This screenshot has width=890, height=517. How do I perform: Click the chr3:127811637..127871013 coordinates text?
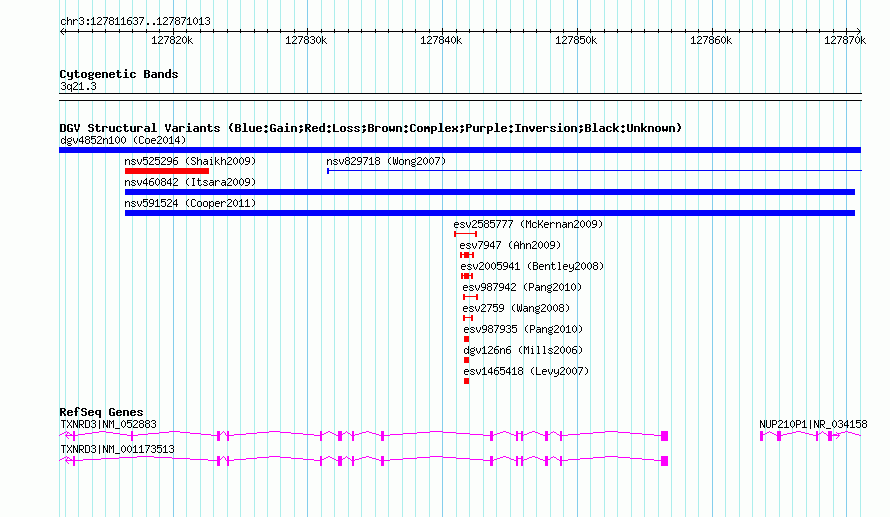click(x=135, y=21)
